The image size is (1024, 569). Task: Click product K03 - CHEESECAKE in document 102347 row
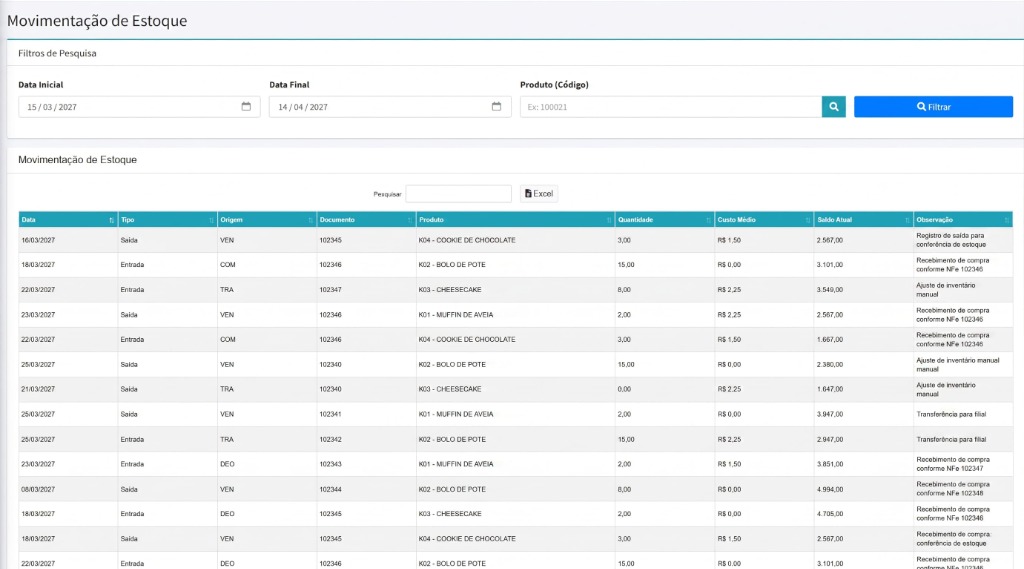pyautogui.click(x=450, y=289)
